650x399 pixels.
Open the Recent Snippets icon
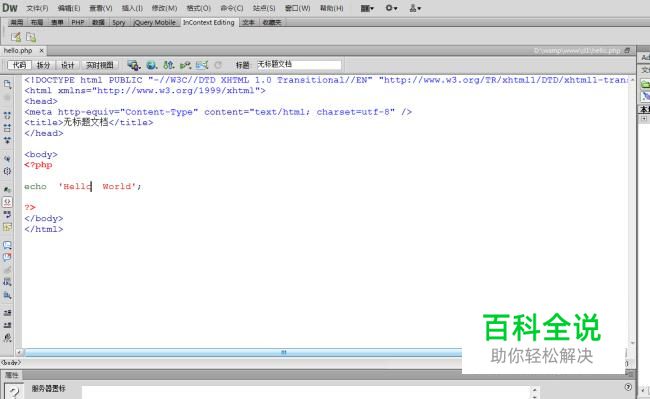click(x=7, y=283)
